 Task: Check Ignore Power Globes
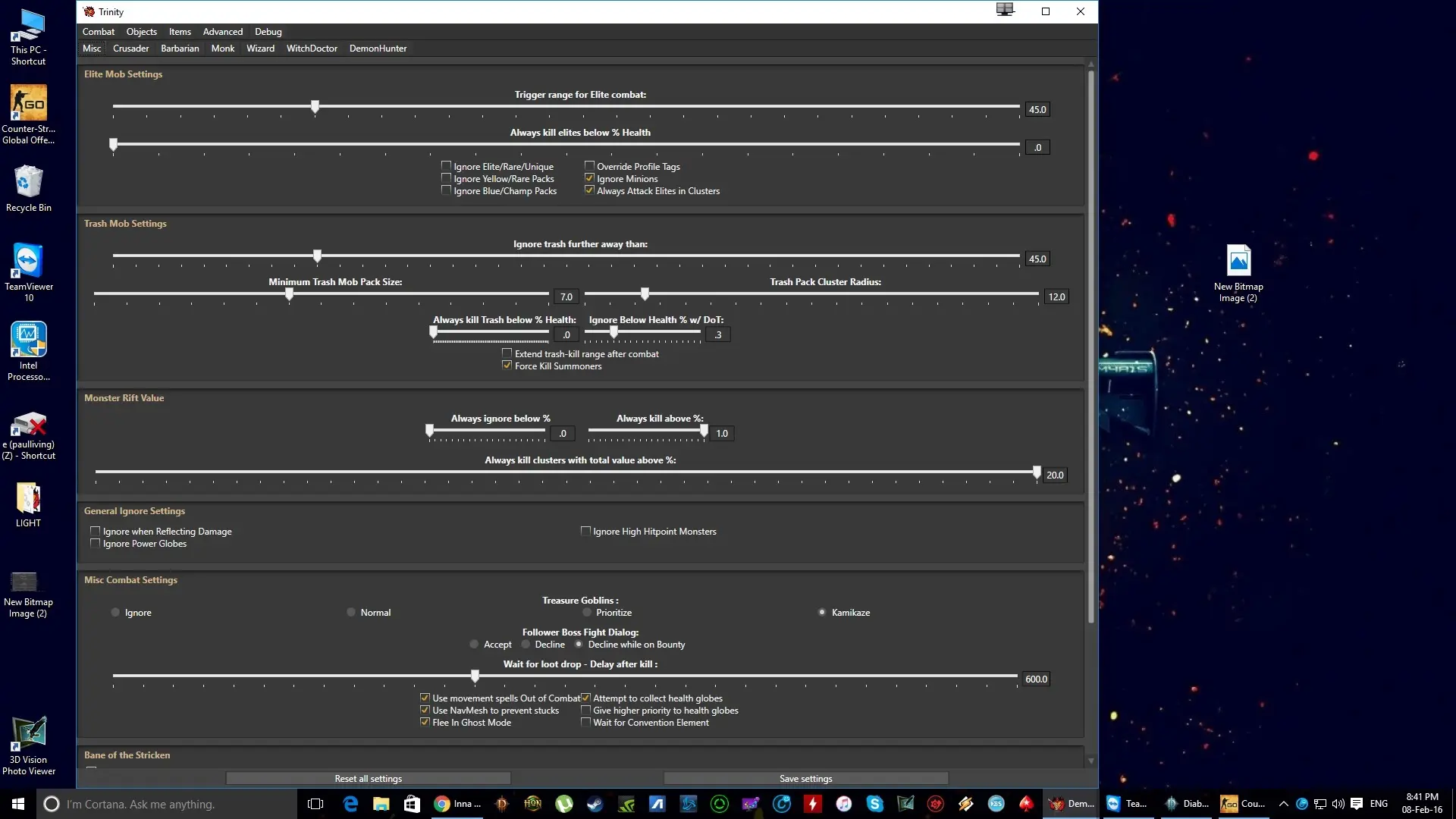pyautogui.click(x=96, y=543)
